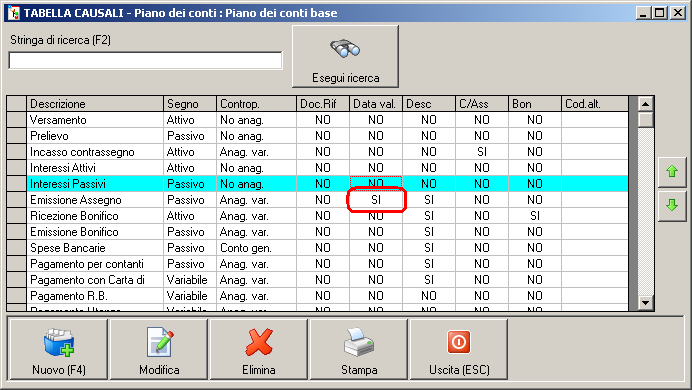Click the Cod.alt. column header
Screen dimensions: 692x390
[x=594, y=104]
